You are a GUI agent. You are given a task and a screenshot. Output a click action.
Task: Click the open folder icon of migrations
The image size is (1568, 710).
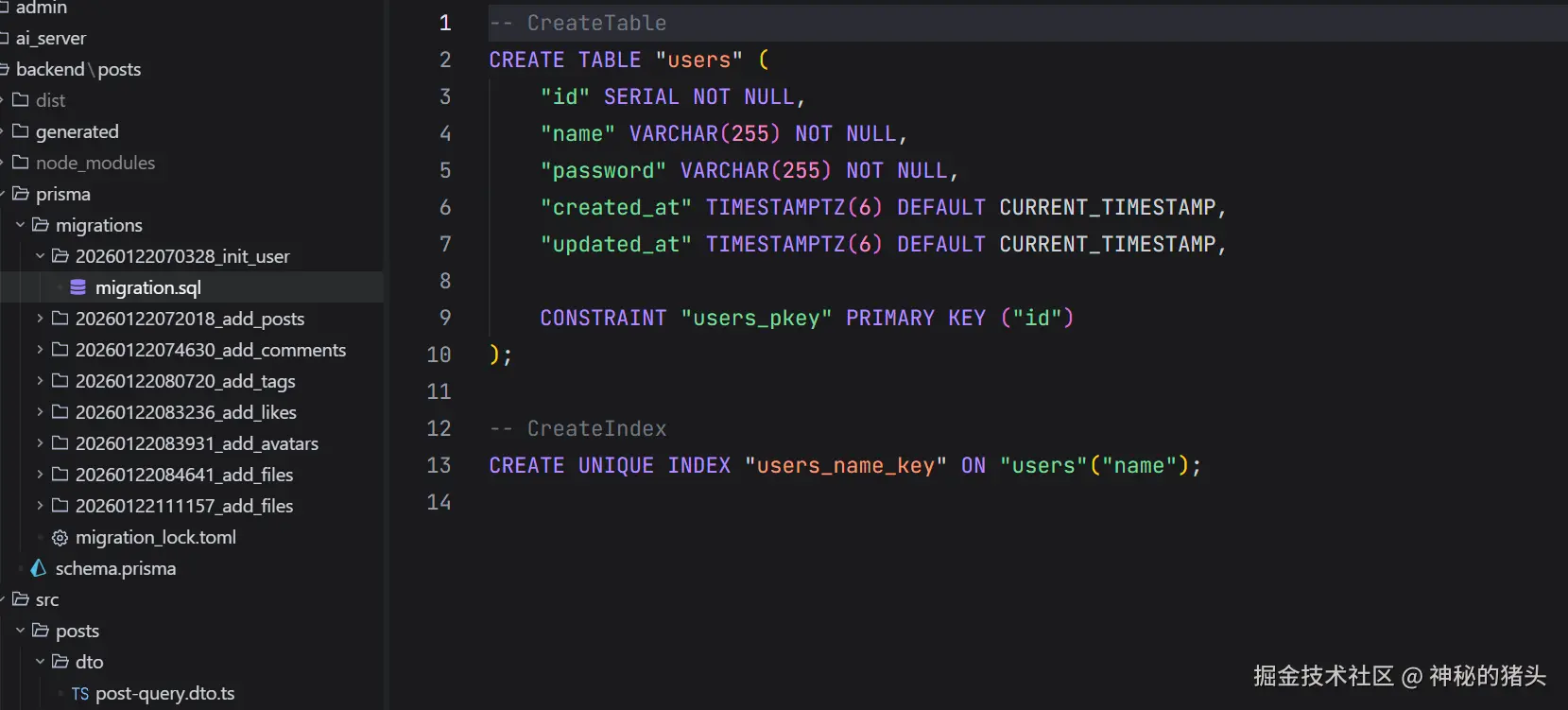coord(40,225)
